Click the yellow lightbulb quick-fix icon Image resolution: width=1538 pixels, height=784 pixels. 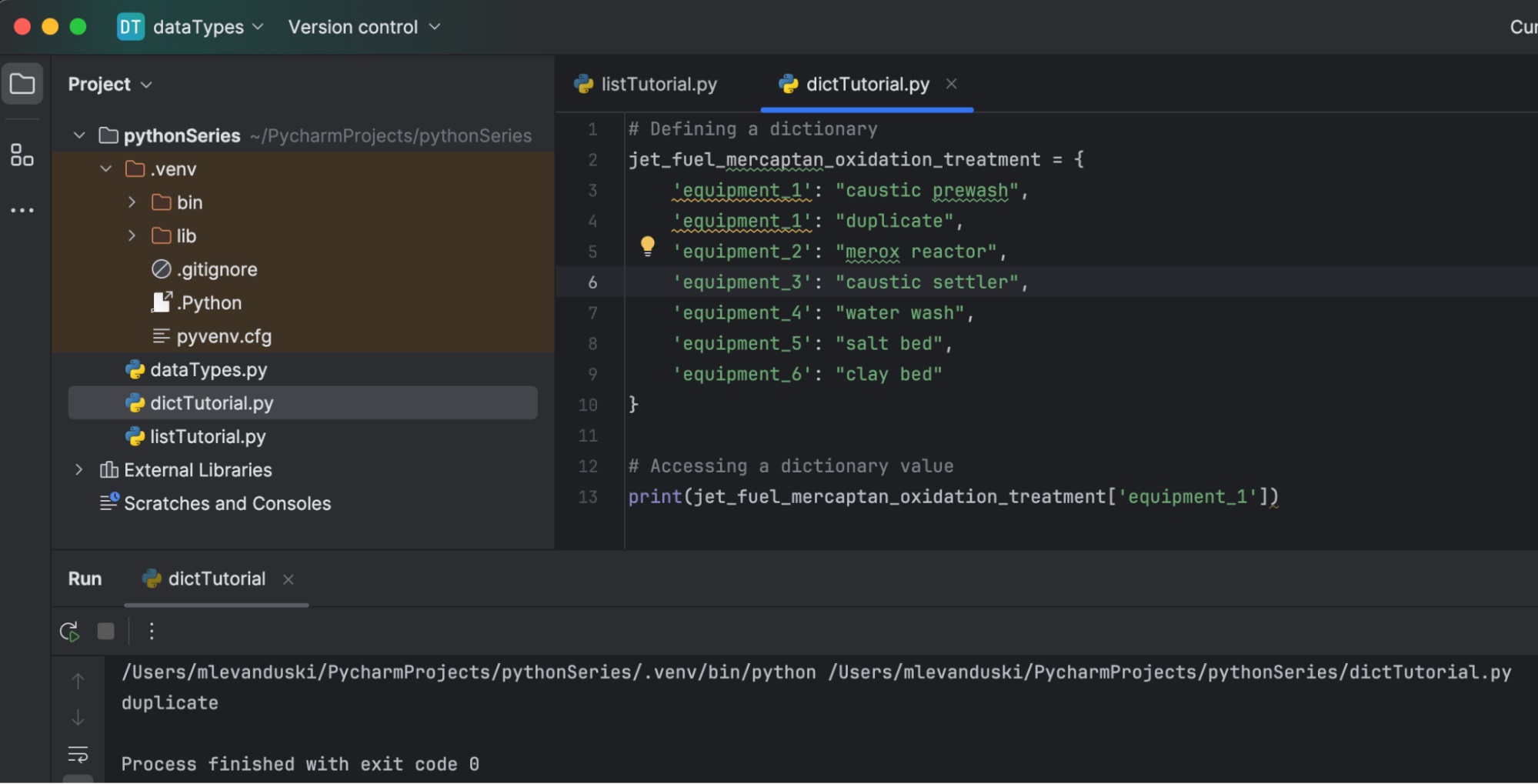tap(647, 246)
